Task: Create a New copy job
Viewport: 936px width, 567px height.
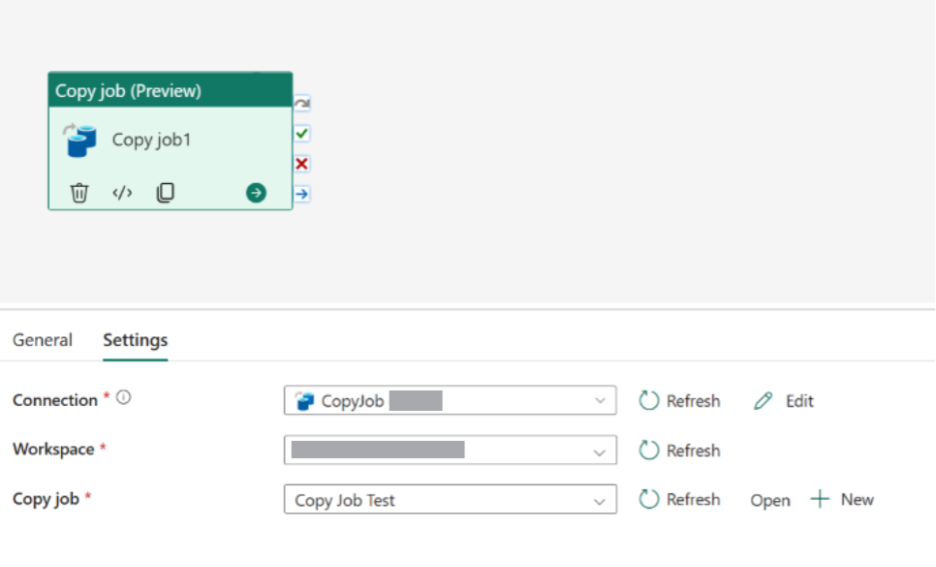Action: tap(842, 499)
